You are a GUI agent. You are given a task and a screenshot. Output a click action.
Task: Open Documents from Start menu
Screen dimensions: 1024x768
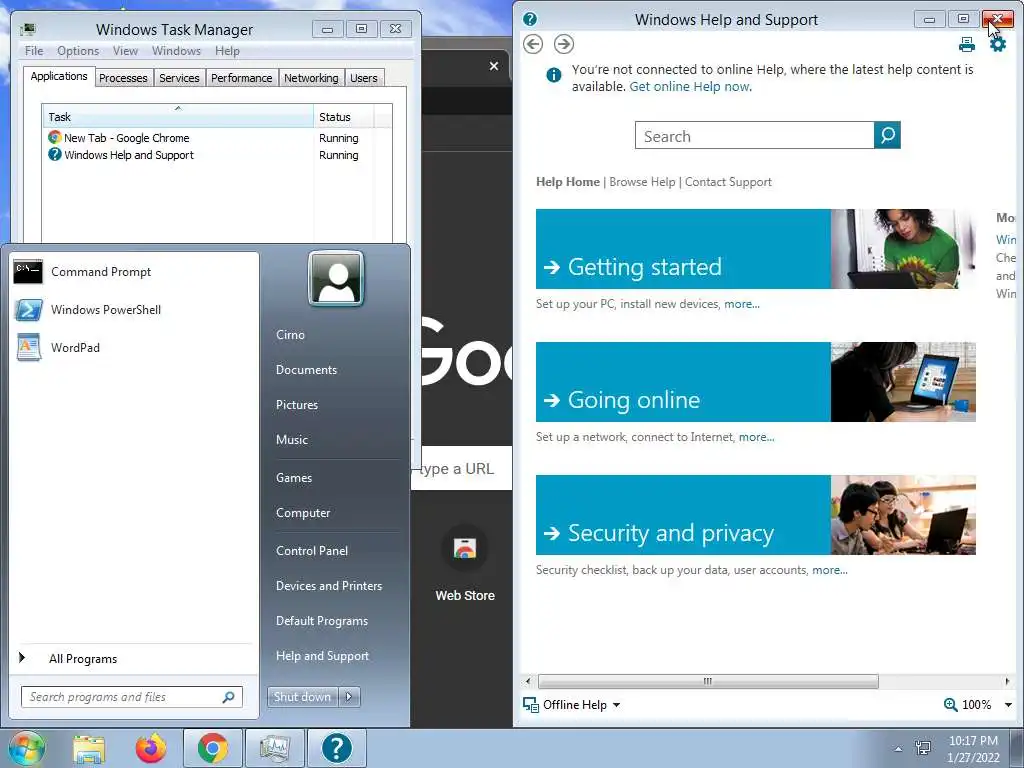pos(306,370)
